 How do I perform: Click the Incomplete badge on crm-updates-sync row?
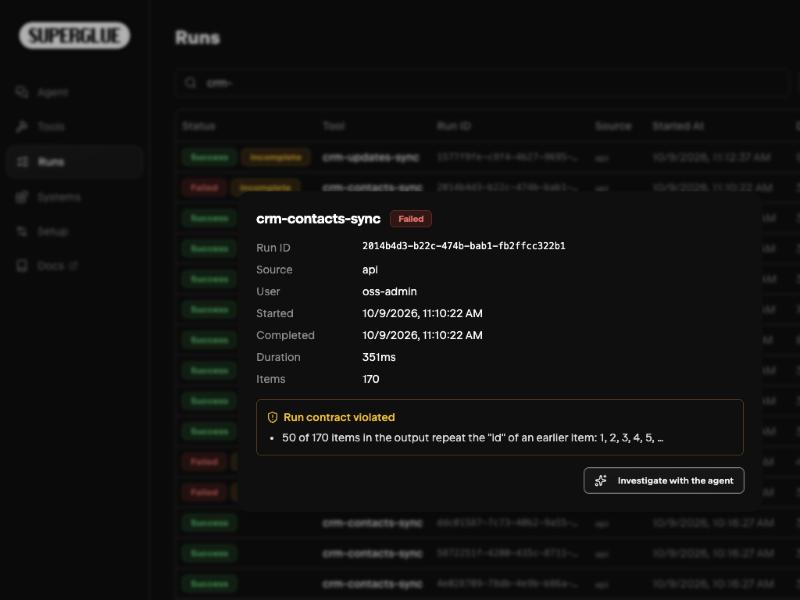point(276,158)
